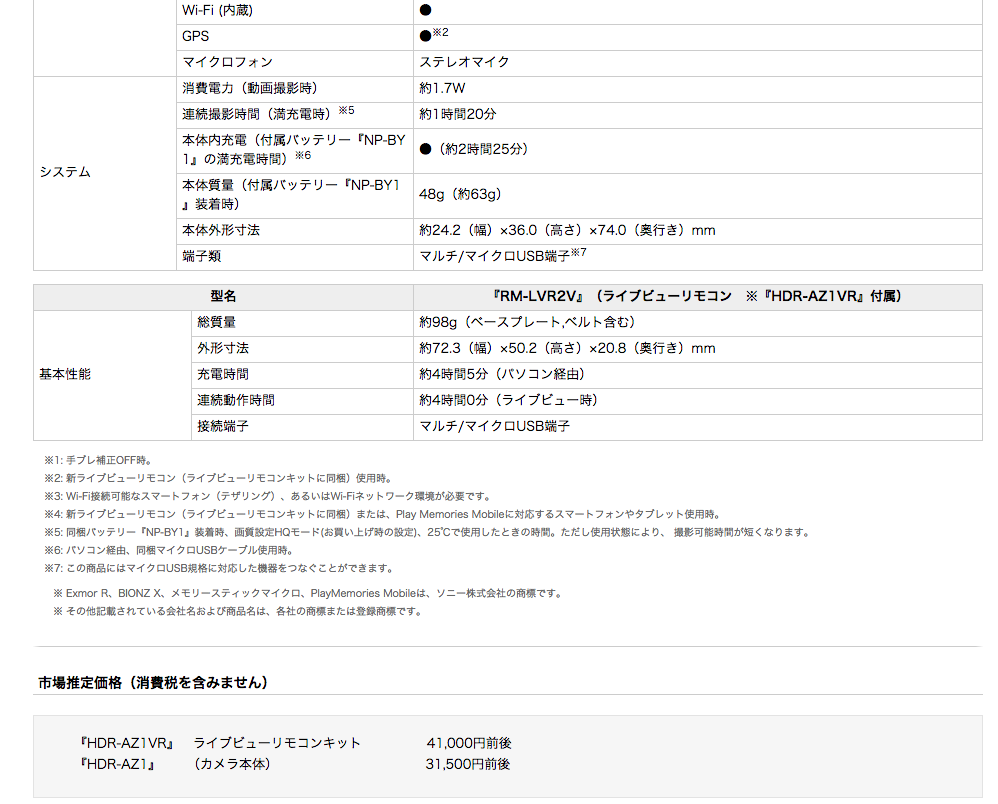Click the '本体内充電' battery charging label
Image resolution: width=998 pixels, height=804 pixels.
click(x=293, y=150)
